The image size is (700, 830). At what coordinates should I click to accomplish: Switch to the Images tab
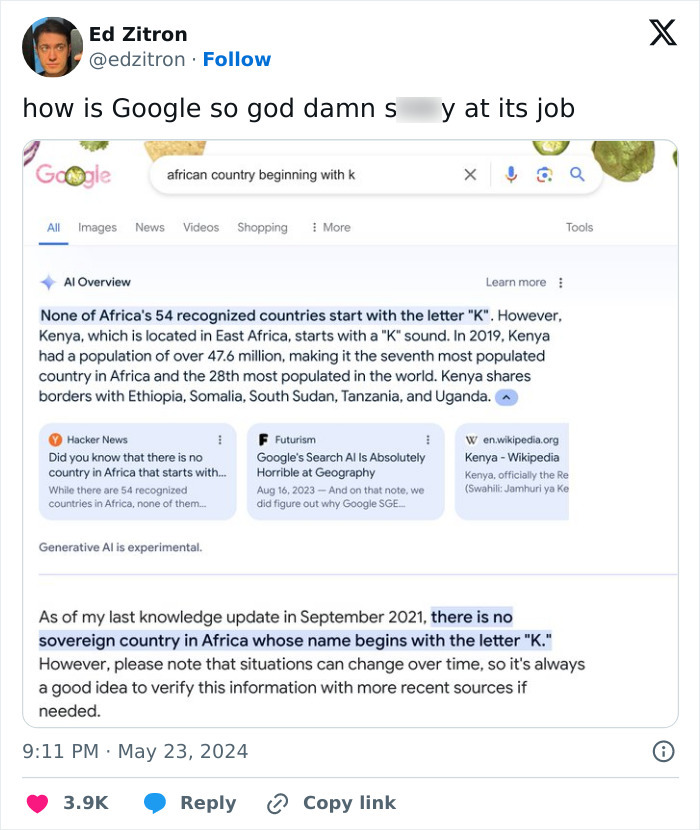point(97,227)
